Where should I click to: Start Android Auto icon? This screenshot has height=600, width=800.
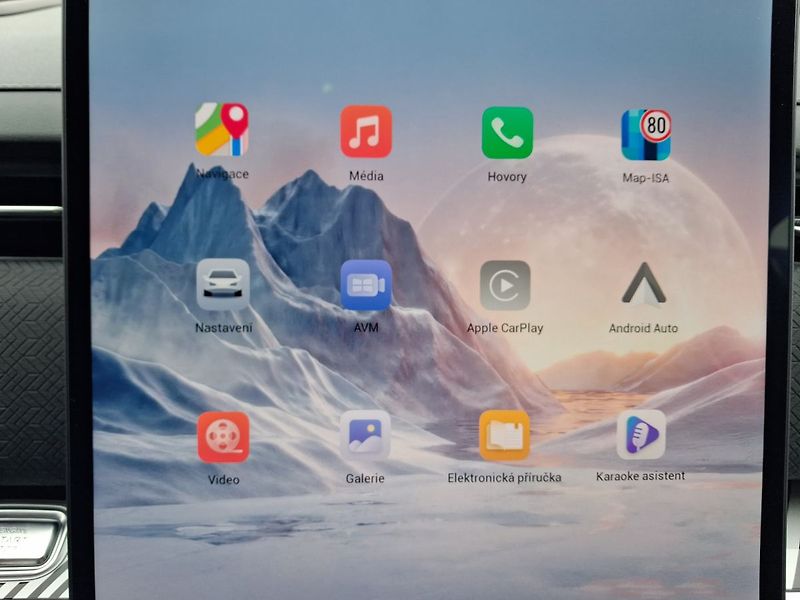644,284
